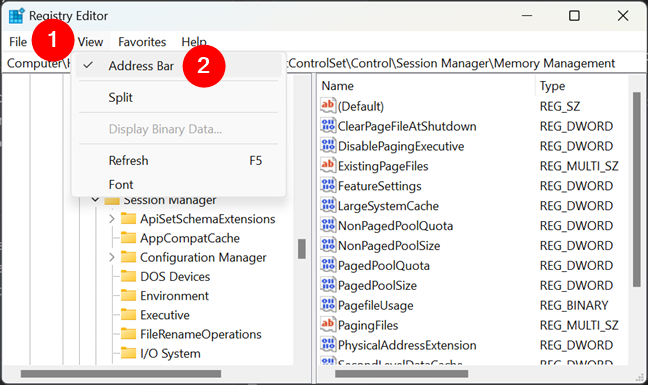The image size is (648, 385).
Task: Click the FeatureSettings DWORD icon
Action: point(328,185)
